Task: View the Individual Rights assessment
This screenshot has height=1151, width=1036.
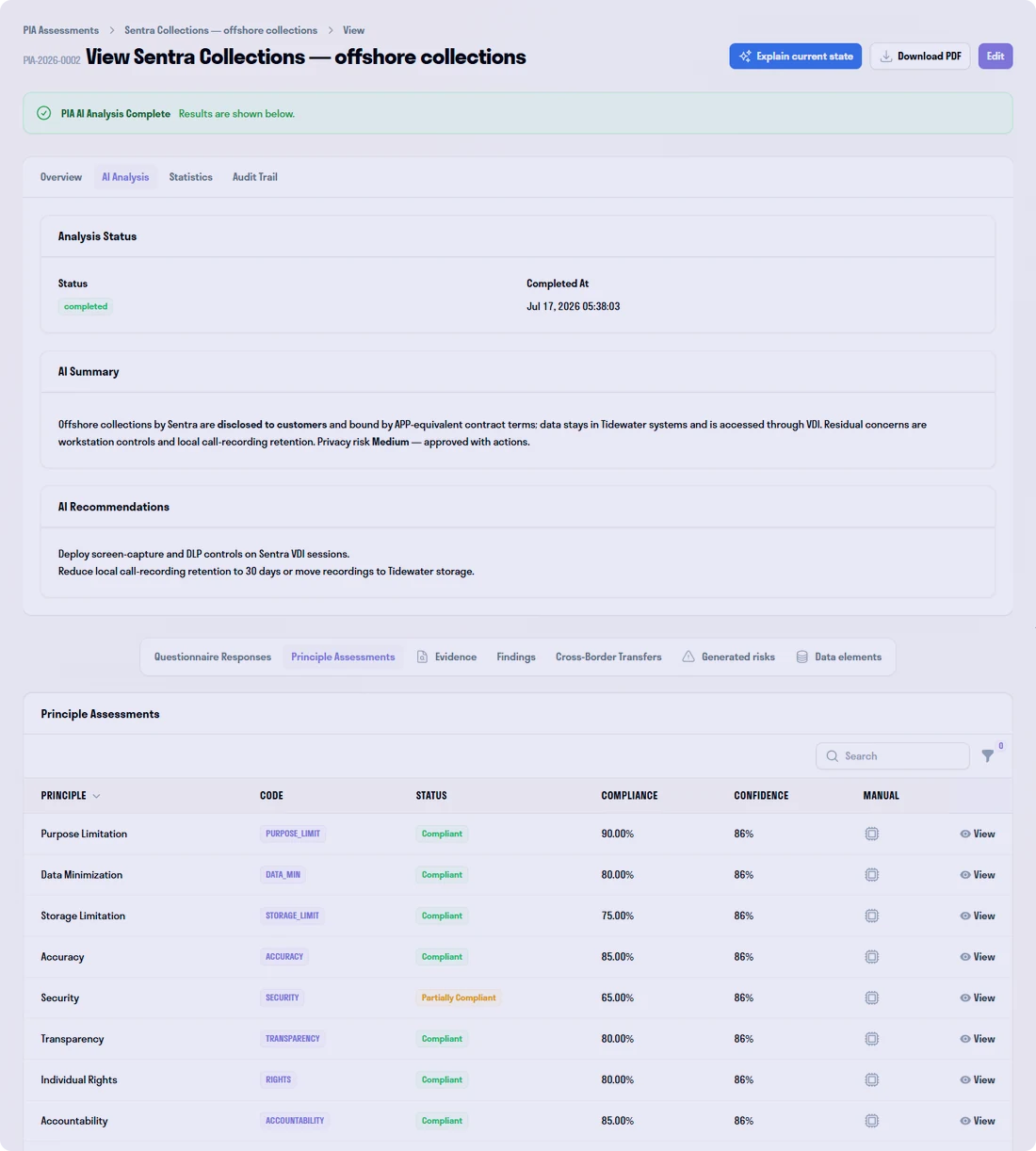Action: pos(978,1079)
